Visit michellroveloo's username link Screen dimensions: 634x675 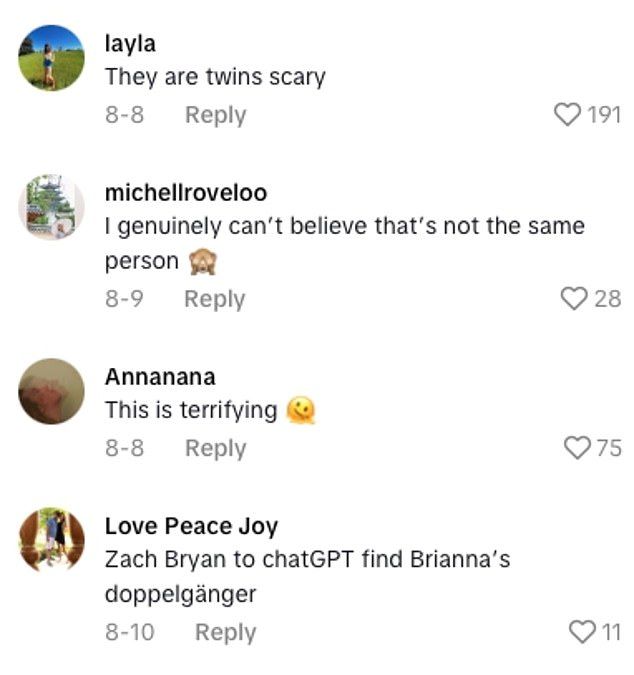[186, 192]
